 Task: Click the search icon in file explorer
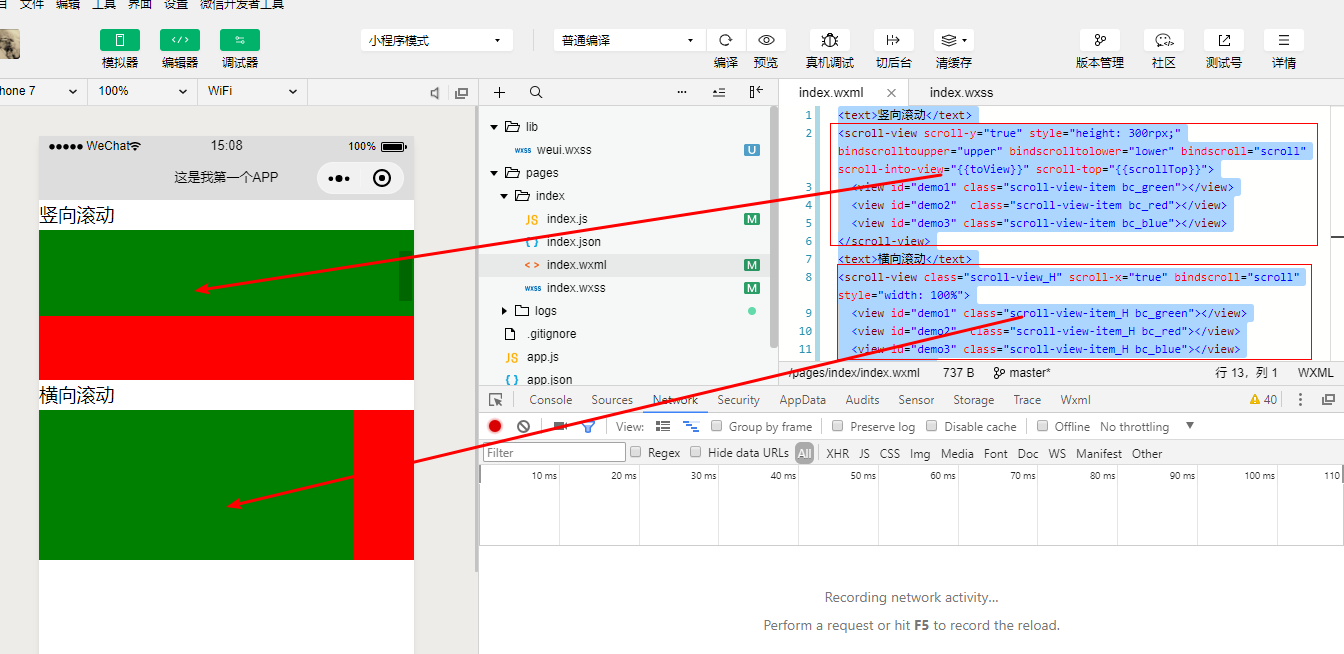[536, 92]
